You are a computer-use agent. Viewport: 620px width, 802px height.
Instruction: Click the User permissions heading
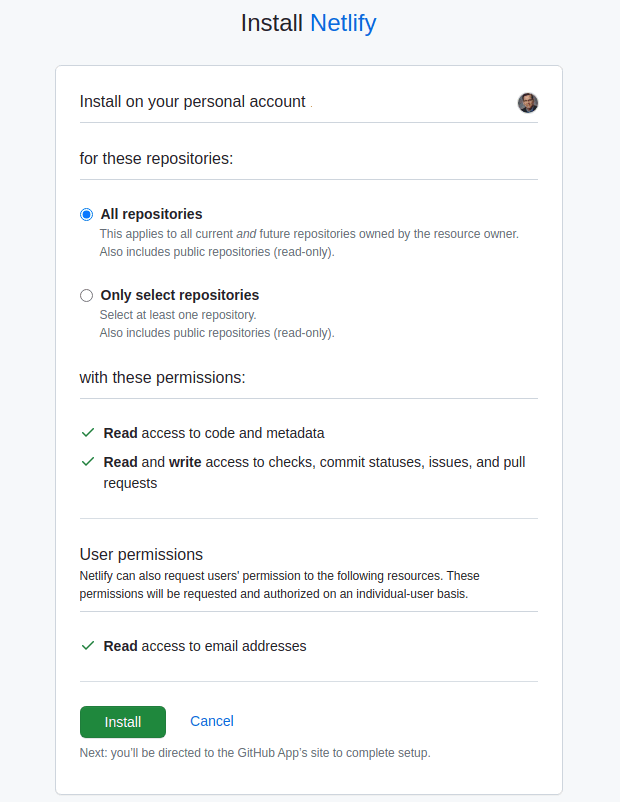(x=141, y=554)
